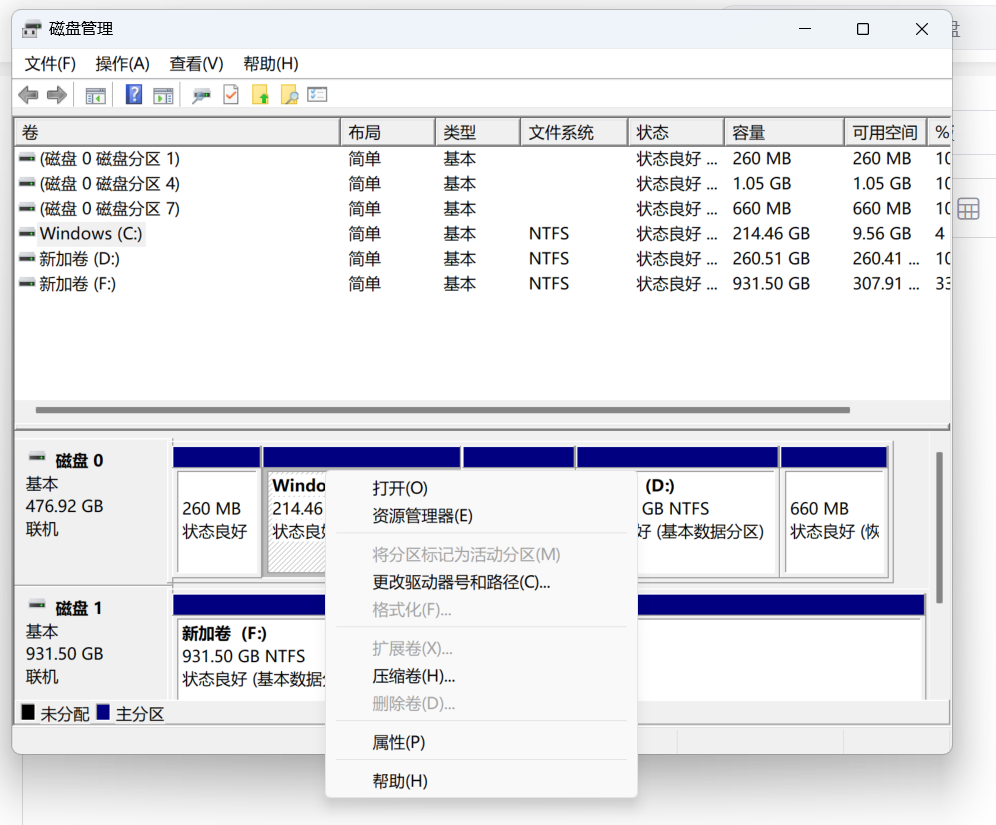Select the Windows 214.46 partition block on 磁盘 0
The image size is (996, 825).
[297, 522]
